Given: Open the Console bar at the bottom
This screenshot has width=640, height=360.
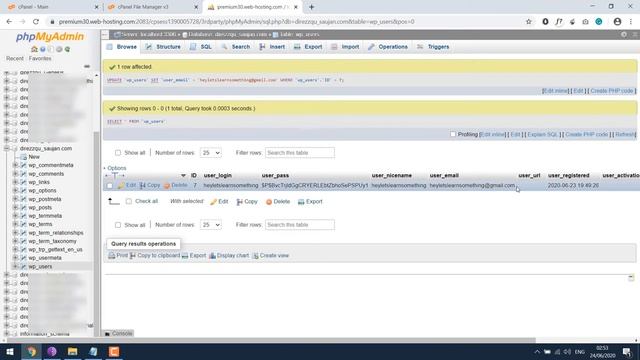Looking at the screenshot, I should click(x=118, y=333).
